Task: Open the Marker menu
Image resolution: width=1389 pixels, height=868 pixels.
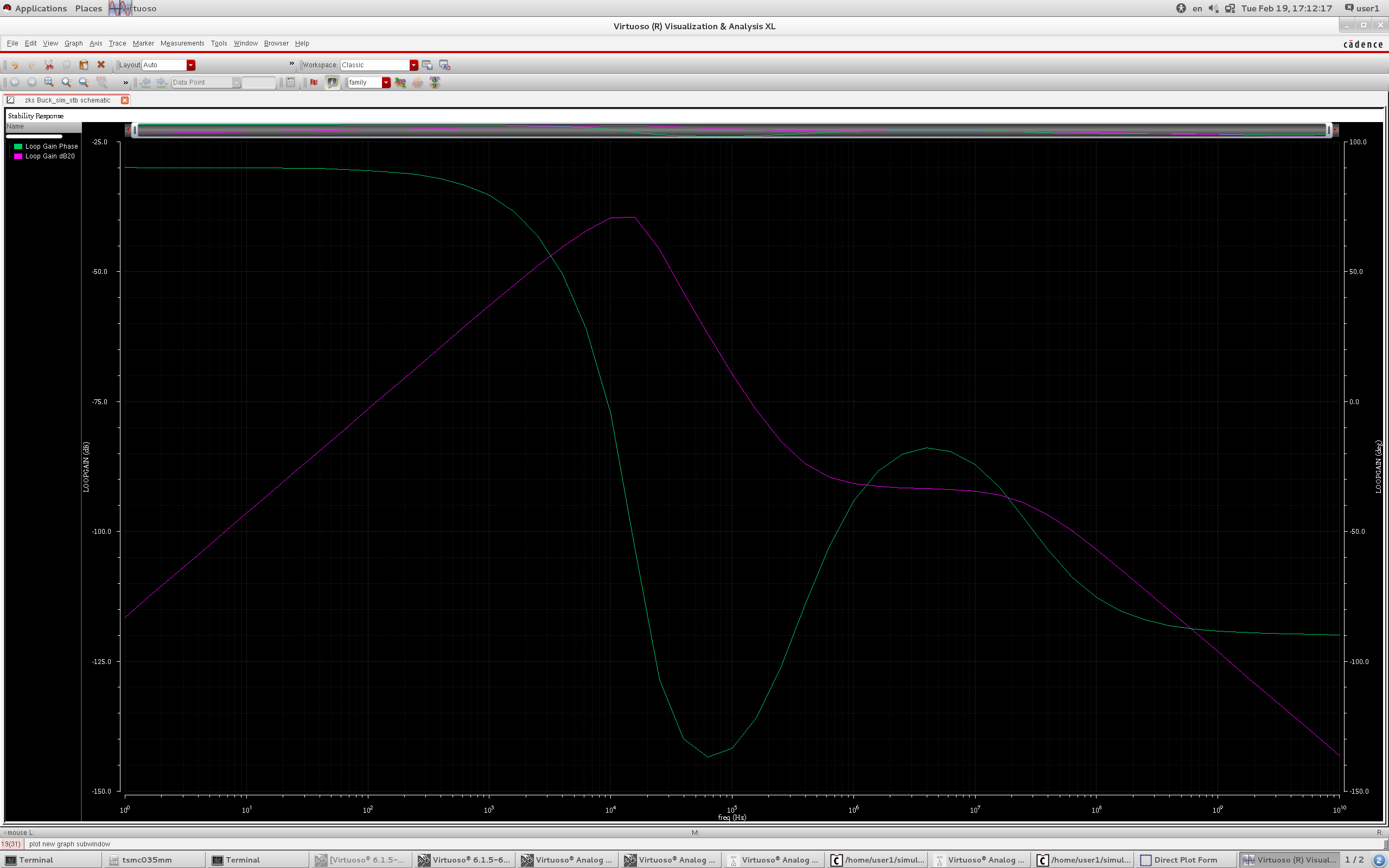Action: point(143,43)
